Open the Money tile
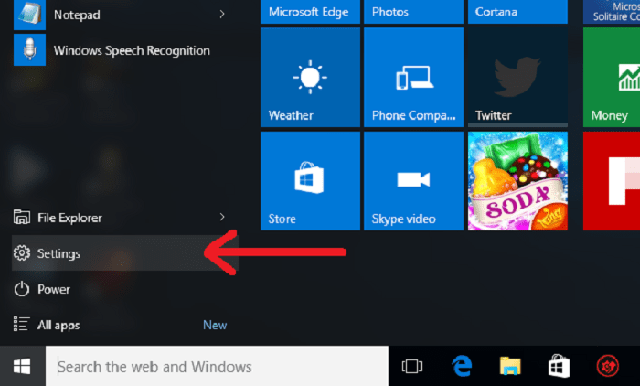This screenshot has height=386, width=640. coord(611,77)
